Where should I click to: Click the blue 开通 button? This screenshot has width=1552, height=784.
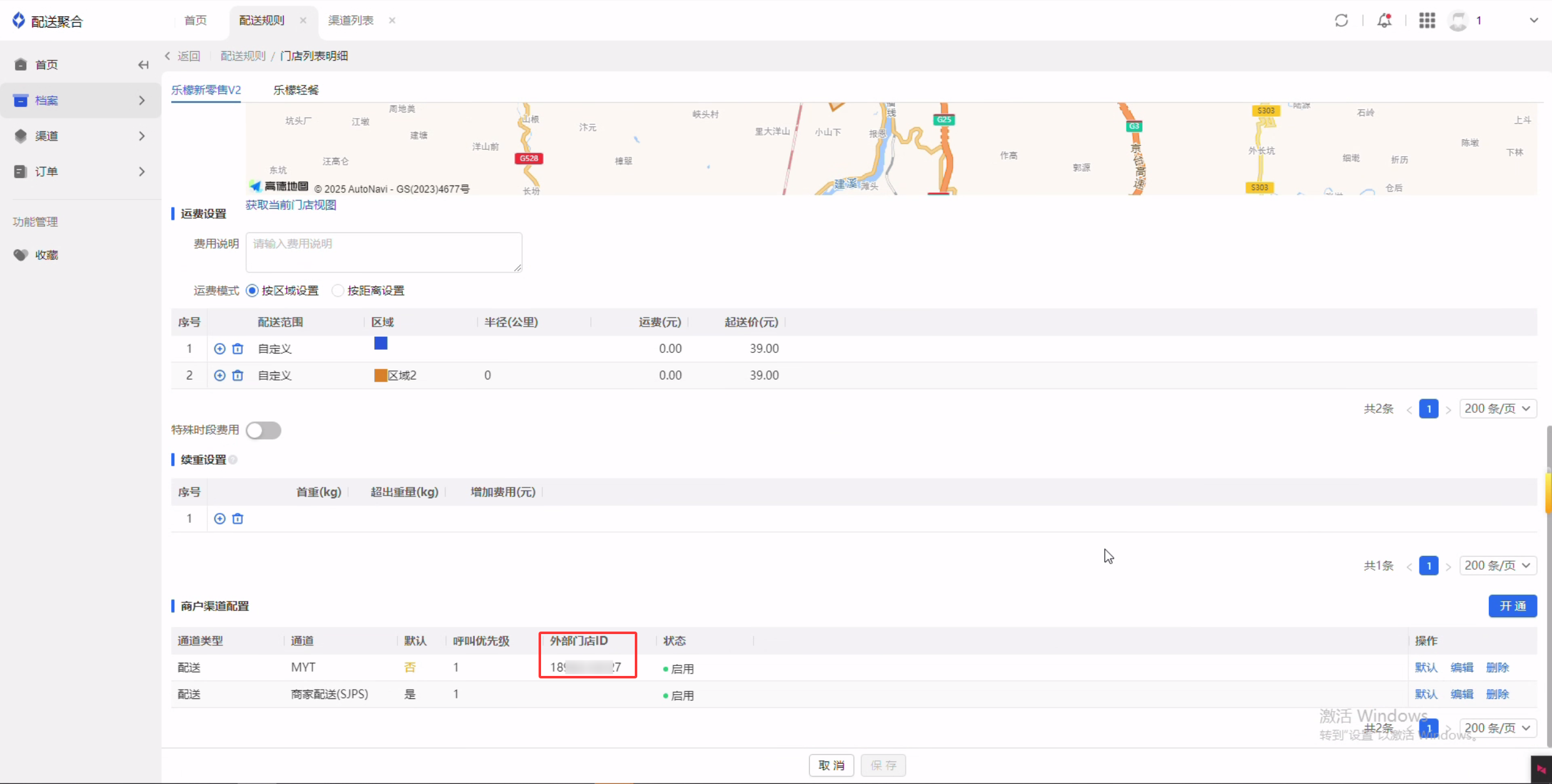click(x=1512, y=606)
